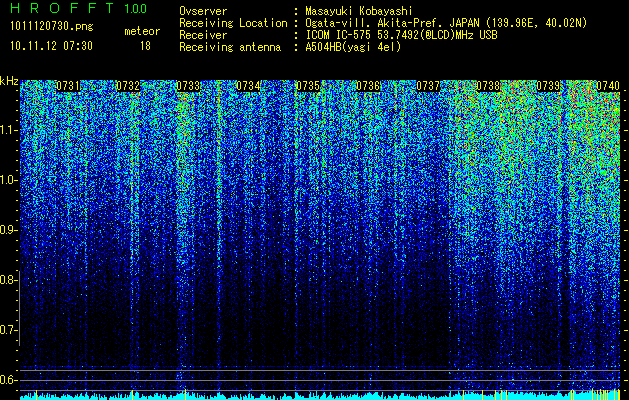Click the meteor count 18
This screenshot has width=629, height=400.
pyautogui.click(x=145, y=46)
